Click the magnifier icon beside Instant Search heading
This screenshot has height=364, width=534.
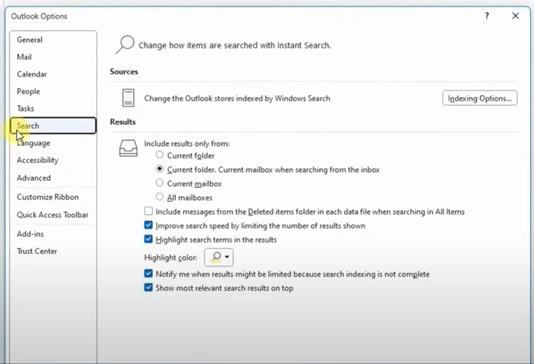click(x=125, y=45)
